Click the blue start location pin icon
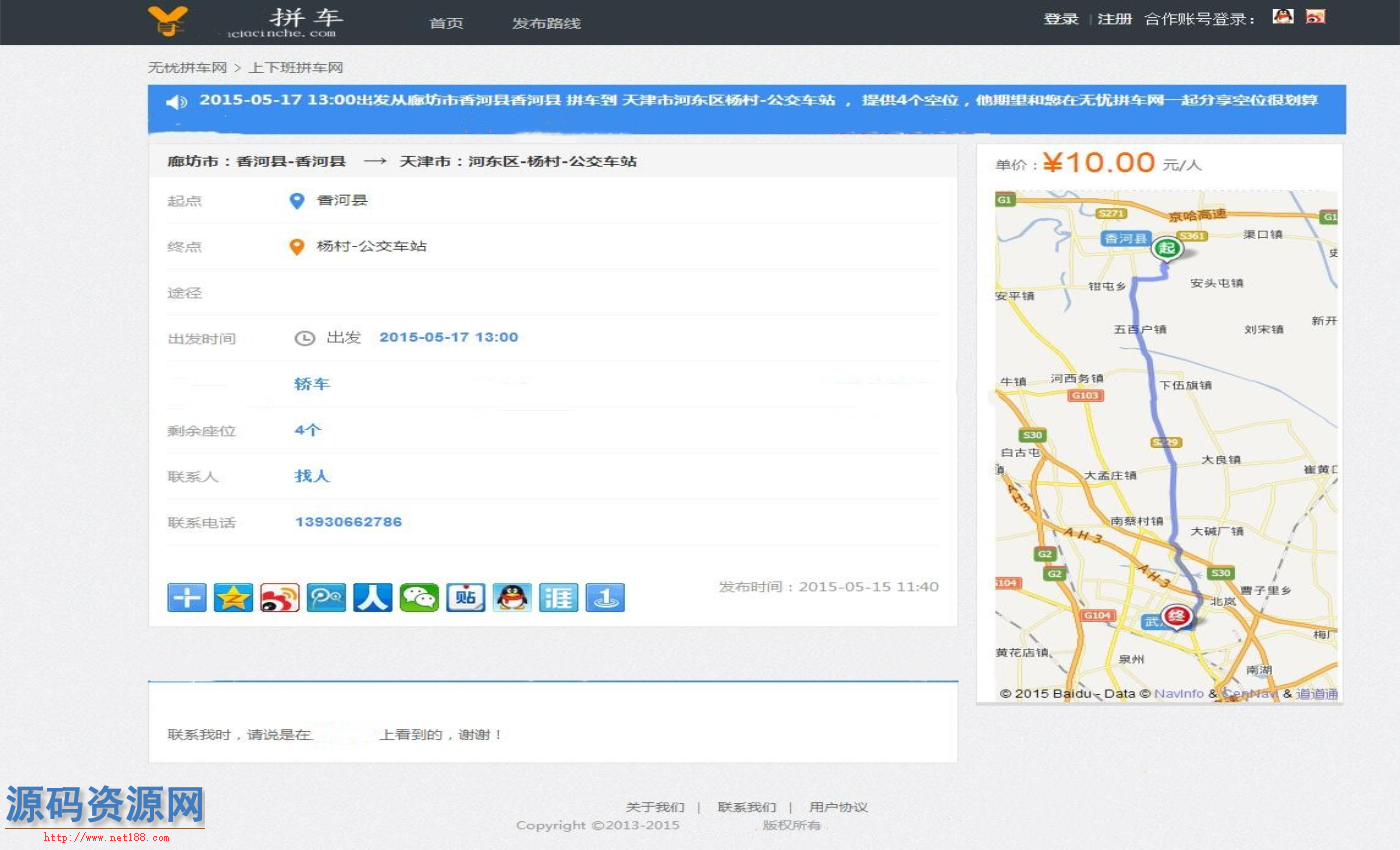 click(296, 201)
